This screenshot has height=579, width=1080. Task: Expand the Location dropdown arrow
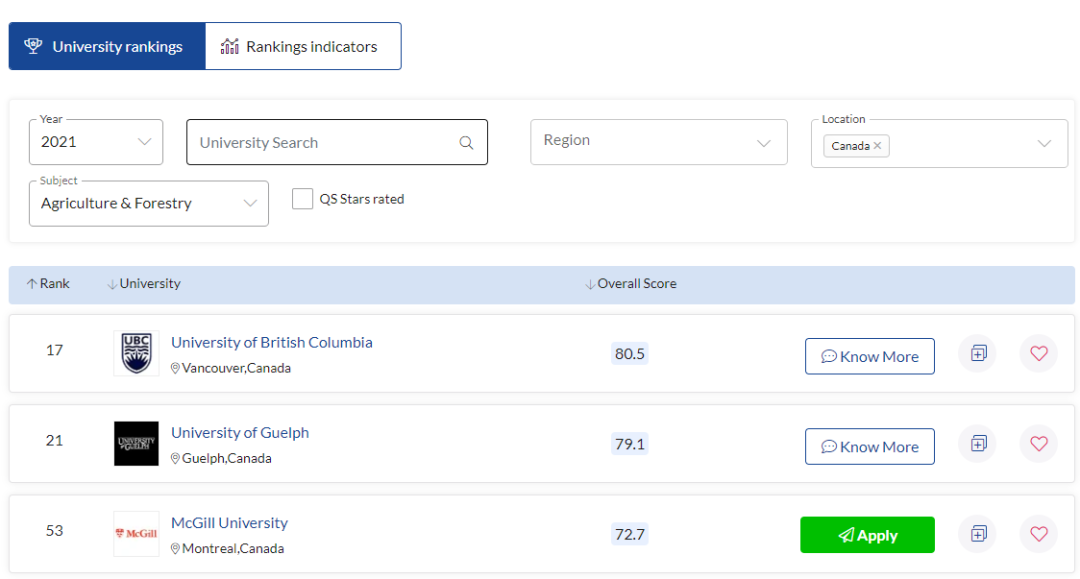(1044, 144)
